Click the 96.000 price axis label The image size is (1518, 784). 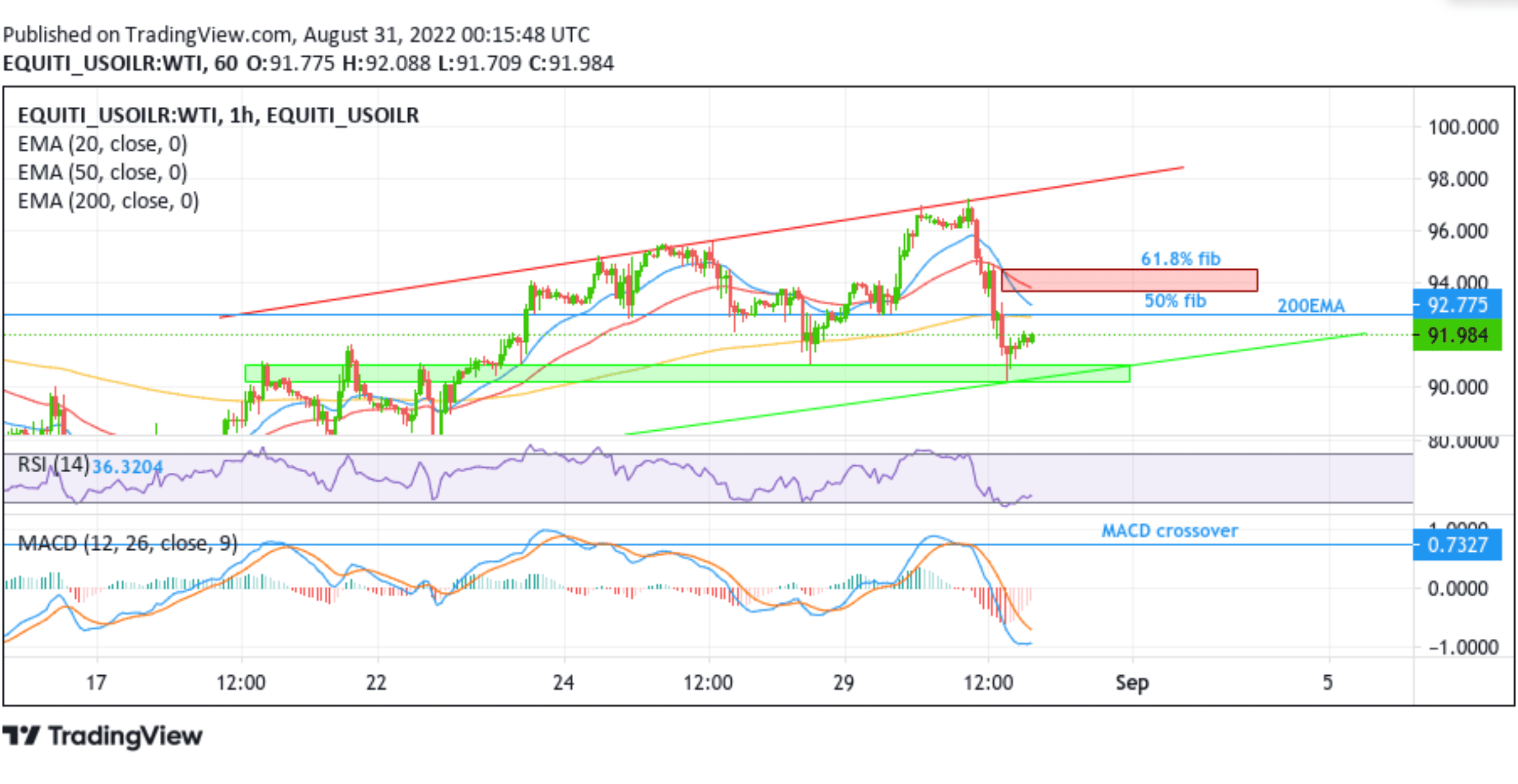[1458, 231]
